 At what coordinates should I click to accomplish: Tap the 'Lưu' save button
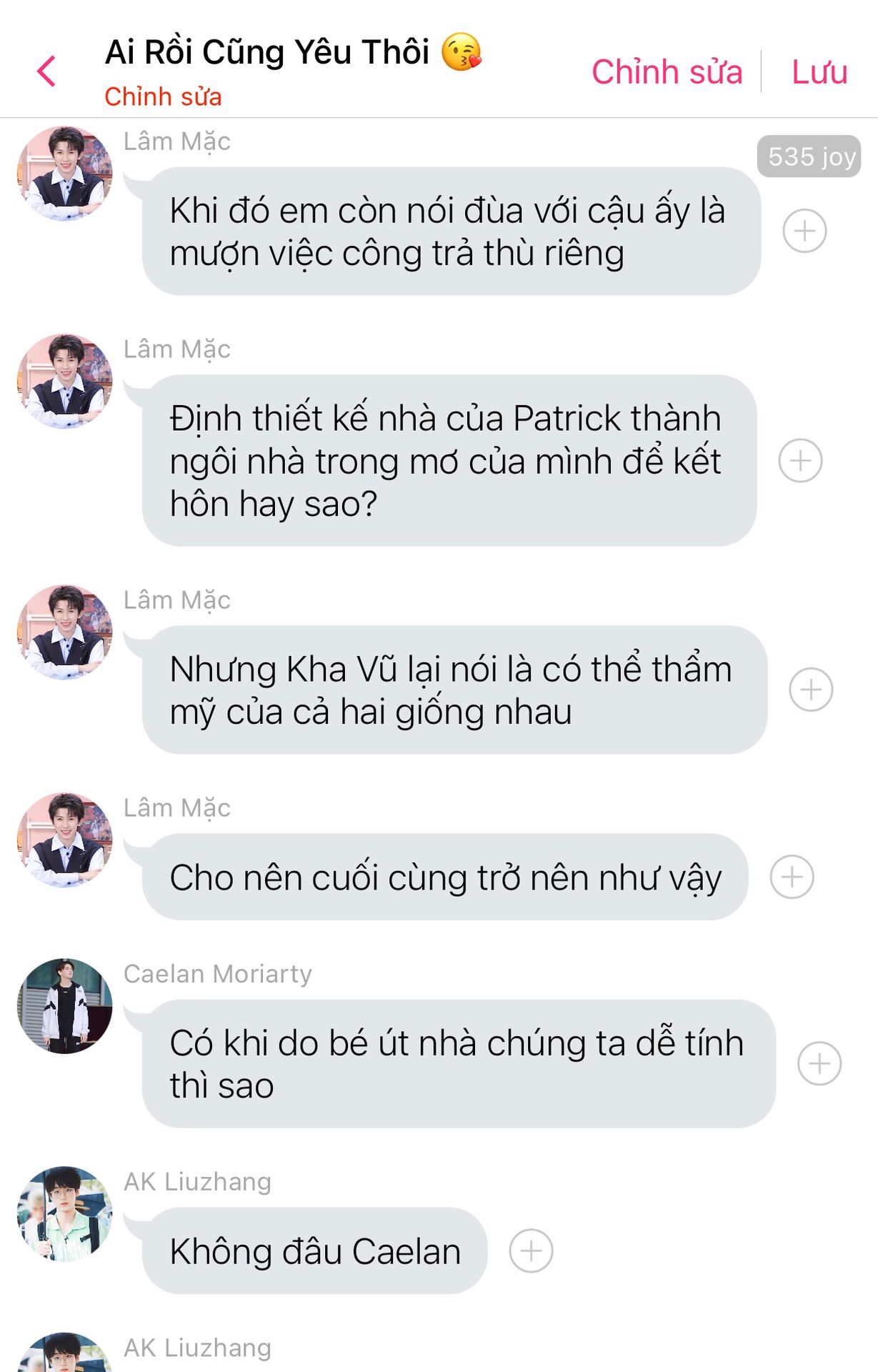click(819, 71)
